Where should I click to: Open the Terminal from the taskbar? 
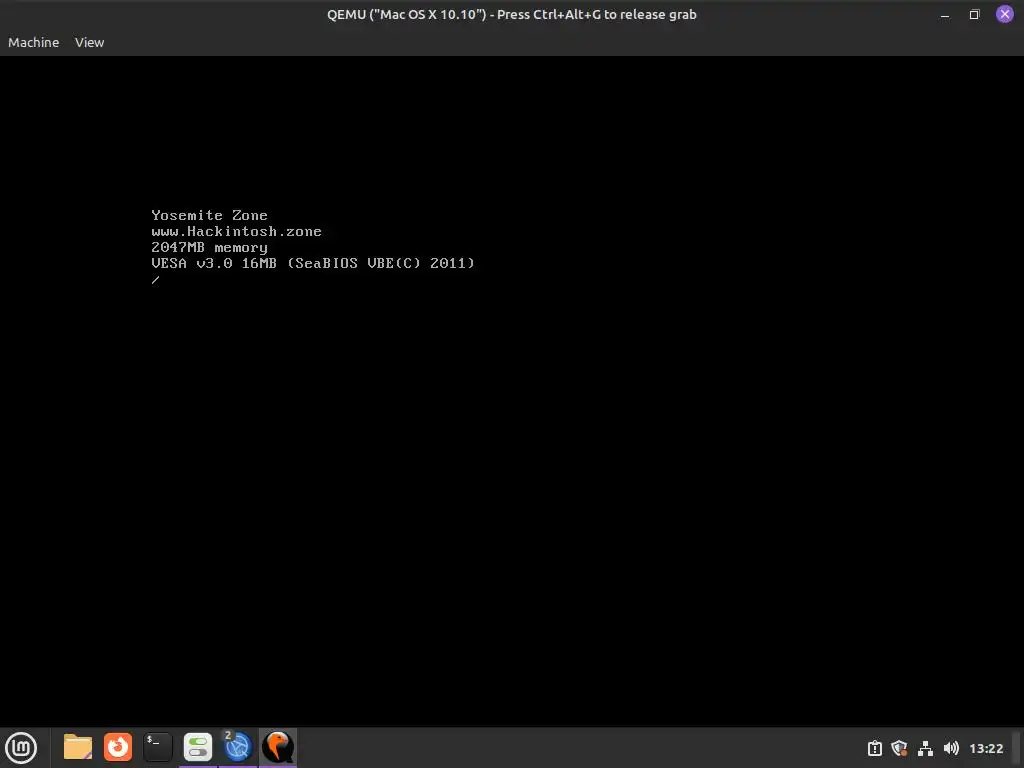pyautogui.click(x=158, y=747)
